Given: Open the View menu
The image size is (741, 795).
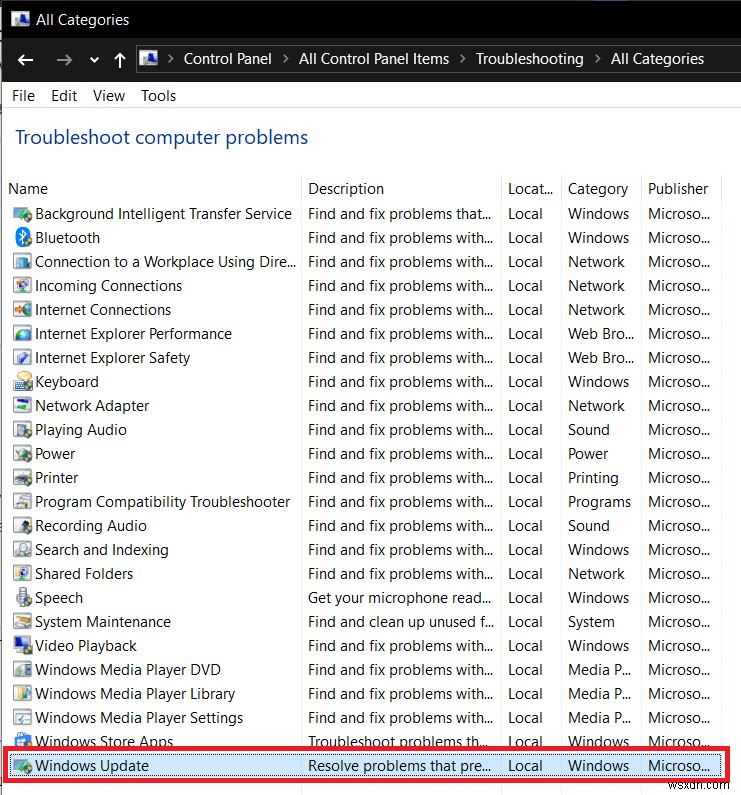Looking at the screenshot, I should coord(109,96).
